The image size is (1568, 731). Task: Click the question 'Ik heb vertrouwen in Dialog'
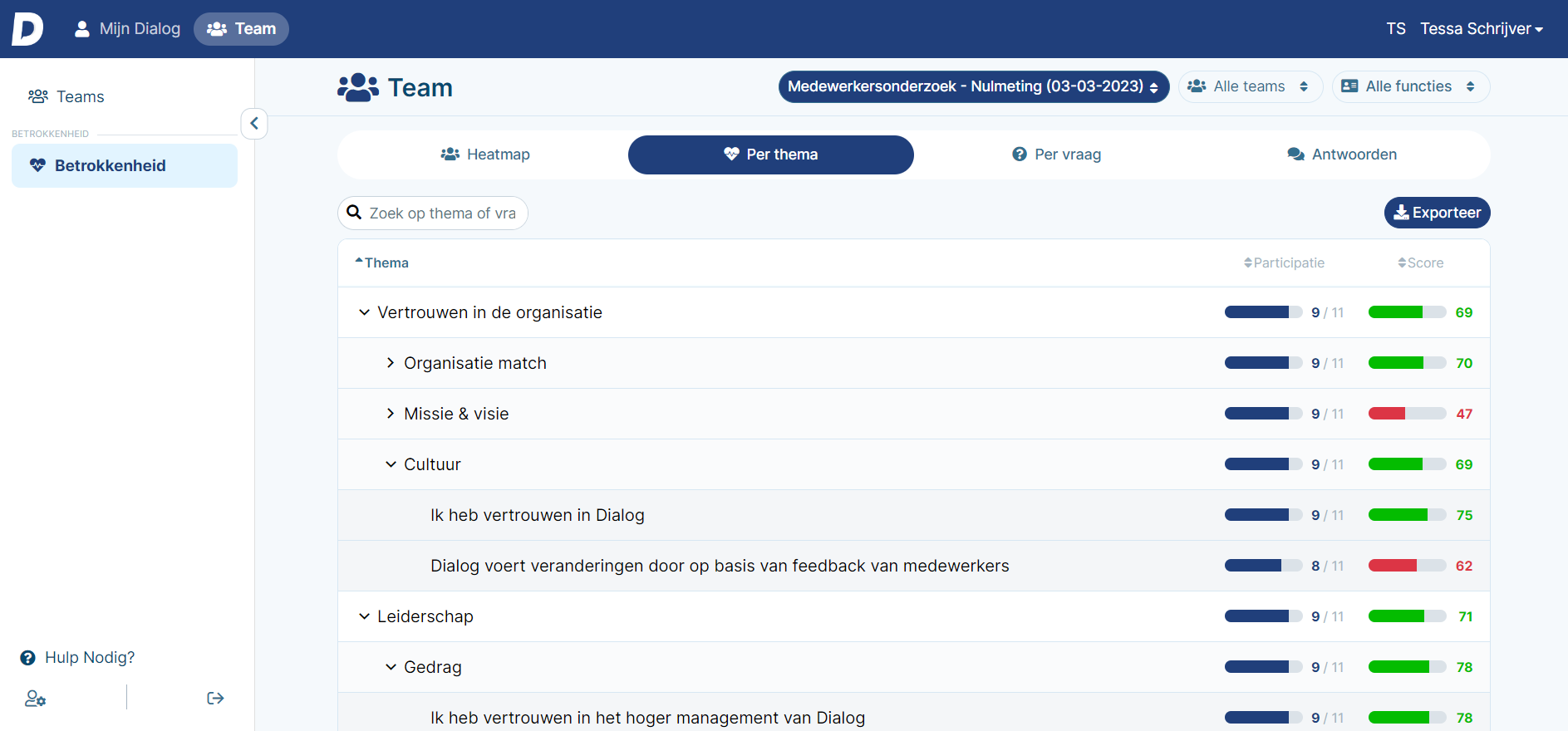(538, 515)
